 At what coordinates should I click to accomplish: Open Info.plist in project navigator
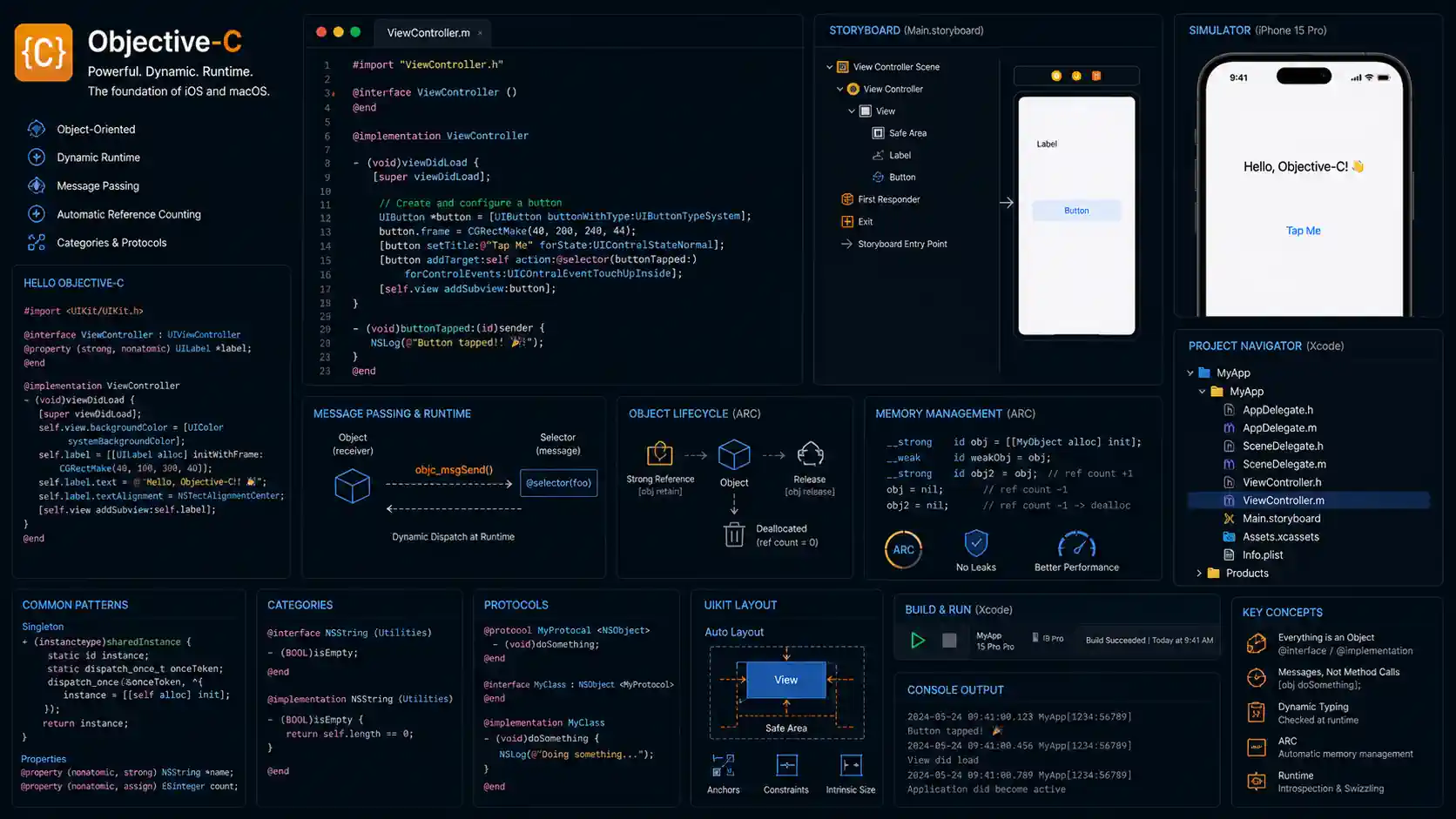[x=1263, y=555]
